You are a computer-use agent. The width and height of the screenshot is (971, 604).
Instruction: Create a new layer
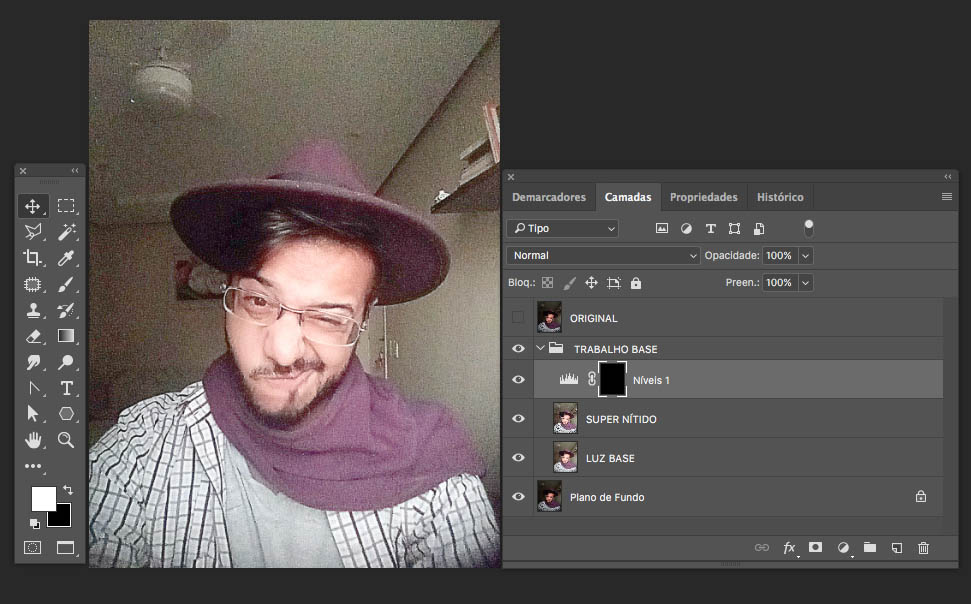(896, 547)
